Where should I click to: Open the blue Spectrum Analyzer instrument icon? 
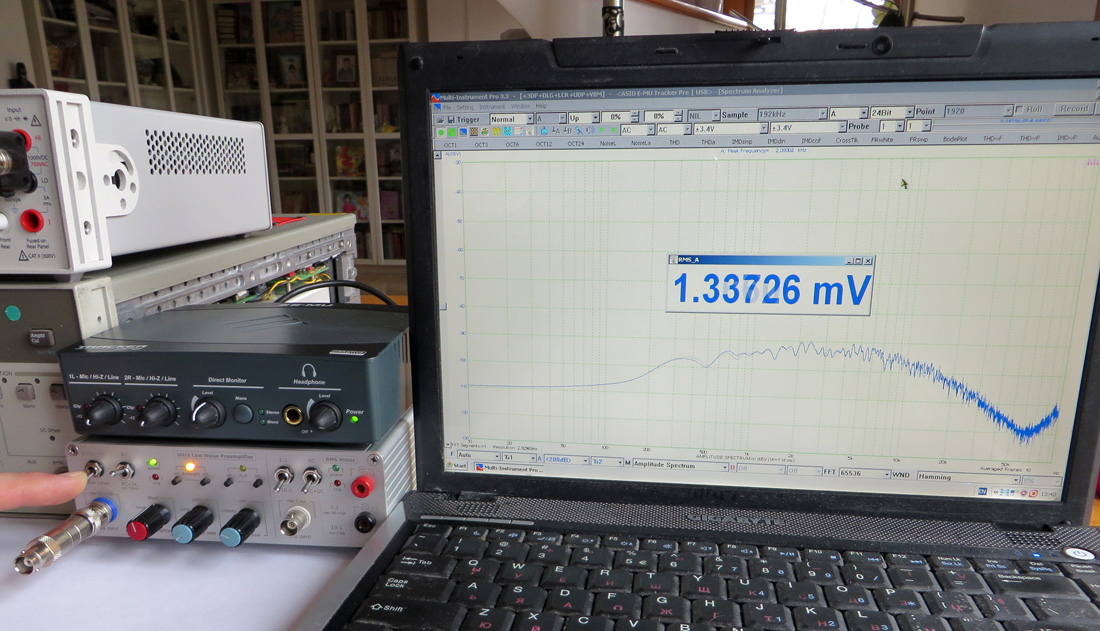(x=463, y=132)
